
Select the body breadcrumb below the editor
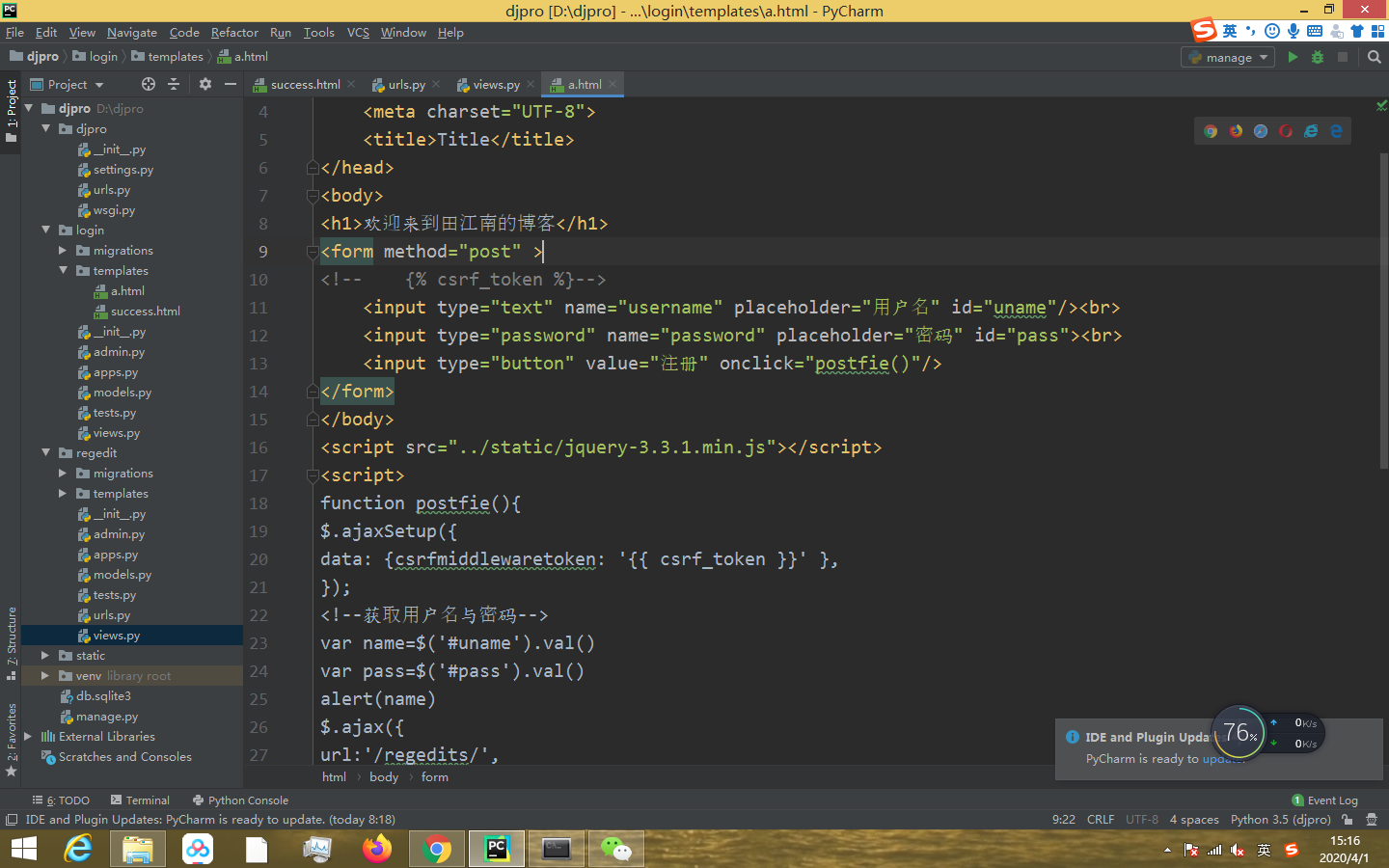tap(384, 776)
